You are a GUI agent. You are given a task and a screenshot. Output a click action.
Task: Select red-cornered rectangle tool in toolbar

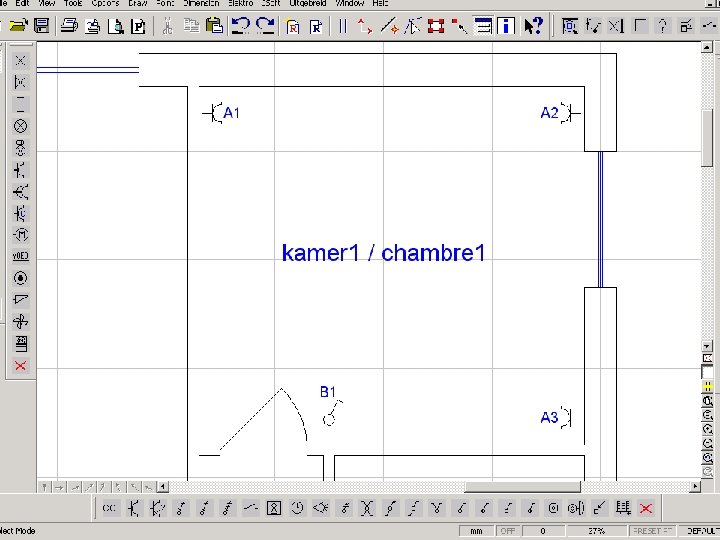click(x=436, y=26)
